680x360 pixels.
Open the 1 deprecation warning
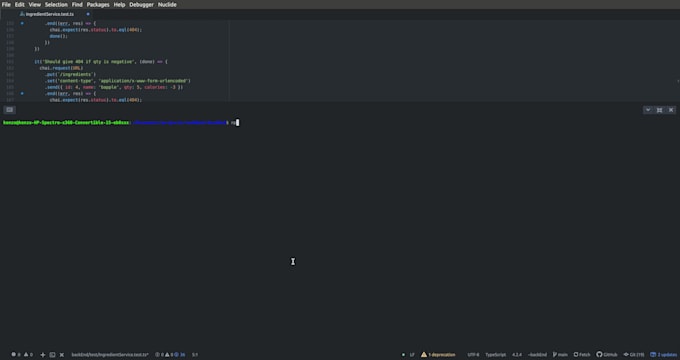(x=438, y=355)
